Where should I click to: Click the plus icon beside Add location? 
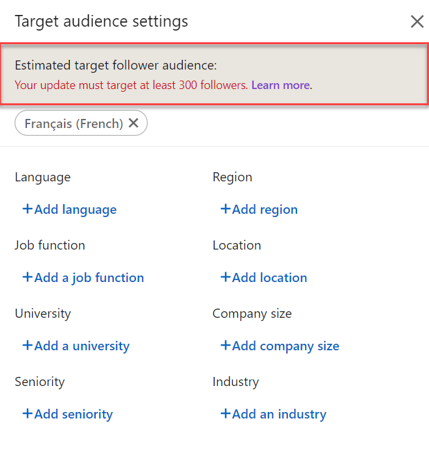coord(225,277)
